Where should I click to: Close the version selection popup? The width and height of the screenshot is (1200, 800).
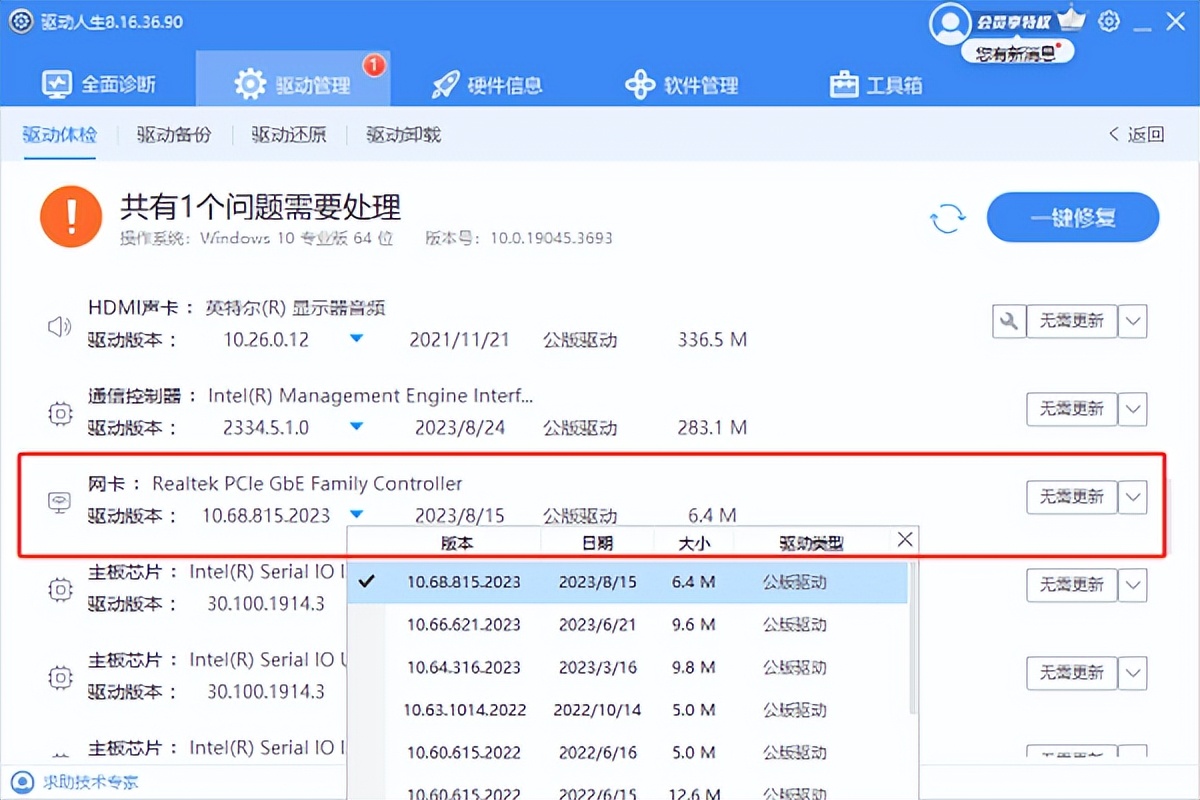(x=905, y=539)
